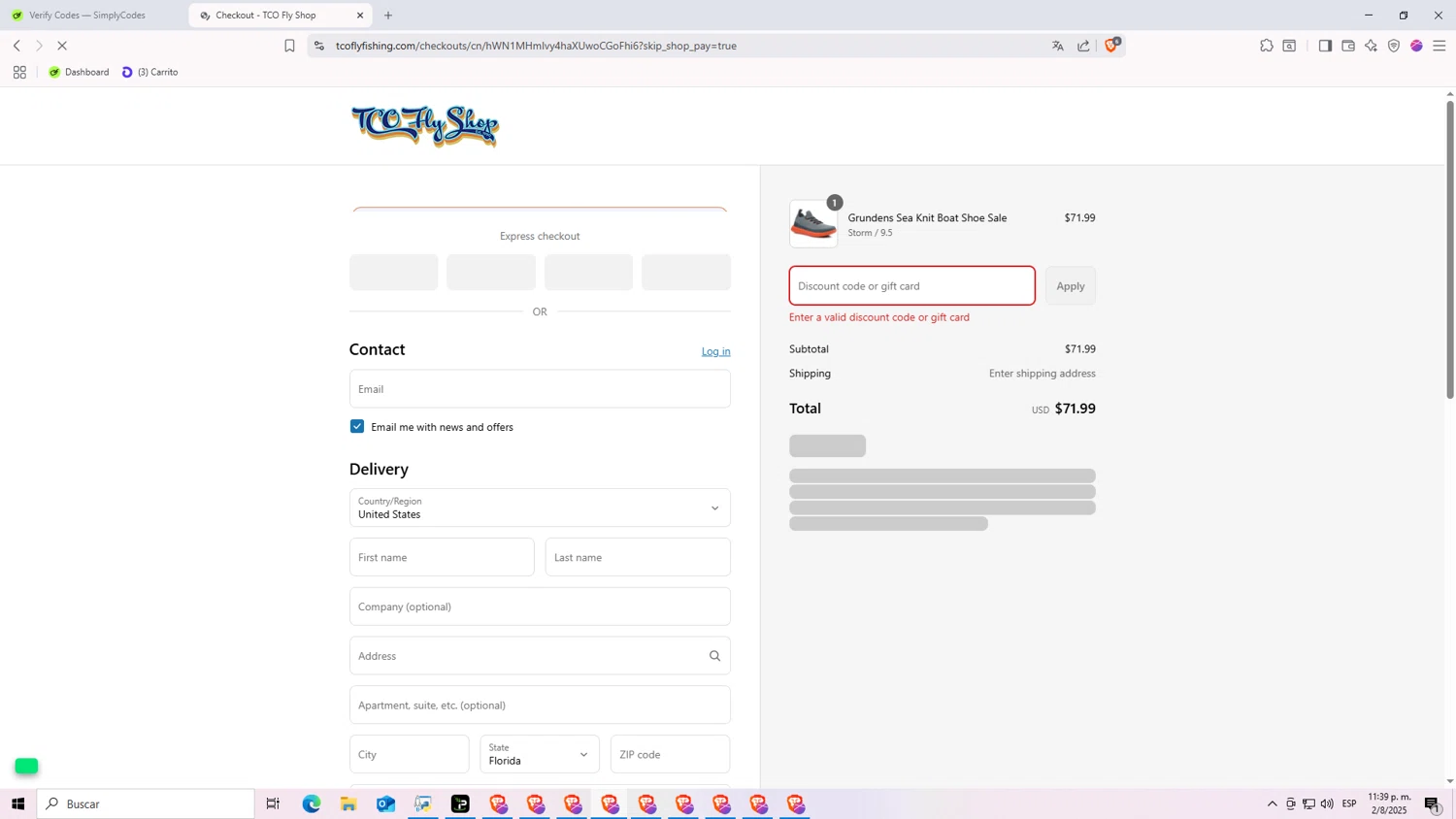Image resolution: width=1456 pixels, height=819 pixels.
Task: Click the browser forward arrow
Action: 39,46
